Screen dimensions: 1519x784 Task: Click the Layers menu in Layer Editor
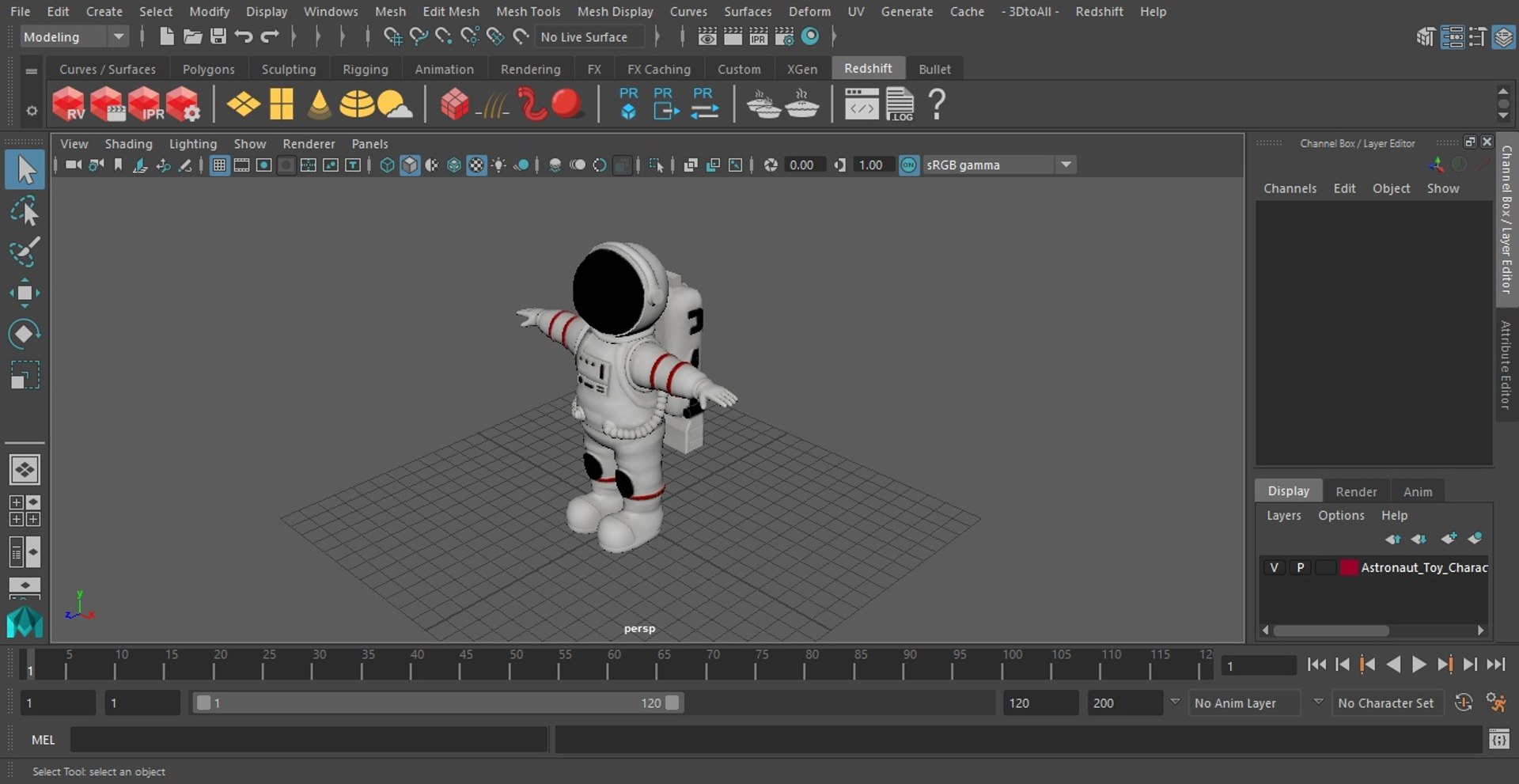click(x=1283, y=515)
